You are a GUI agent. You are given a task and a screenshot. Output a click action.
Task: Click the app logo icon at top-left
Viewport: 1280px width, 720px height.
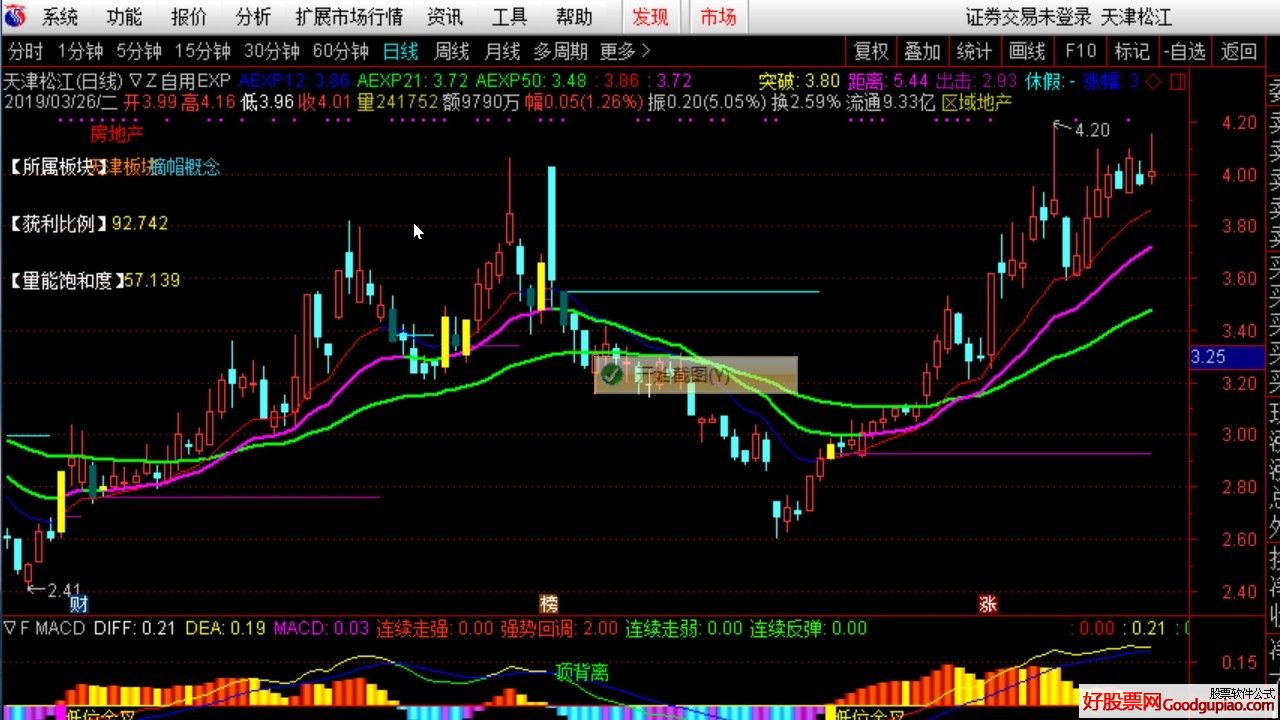(16, 16)
